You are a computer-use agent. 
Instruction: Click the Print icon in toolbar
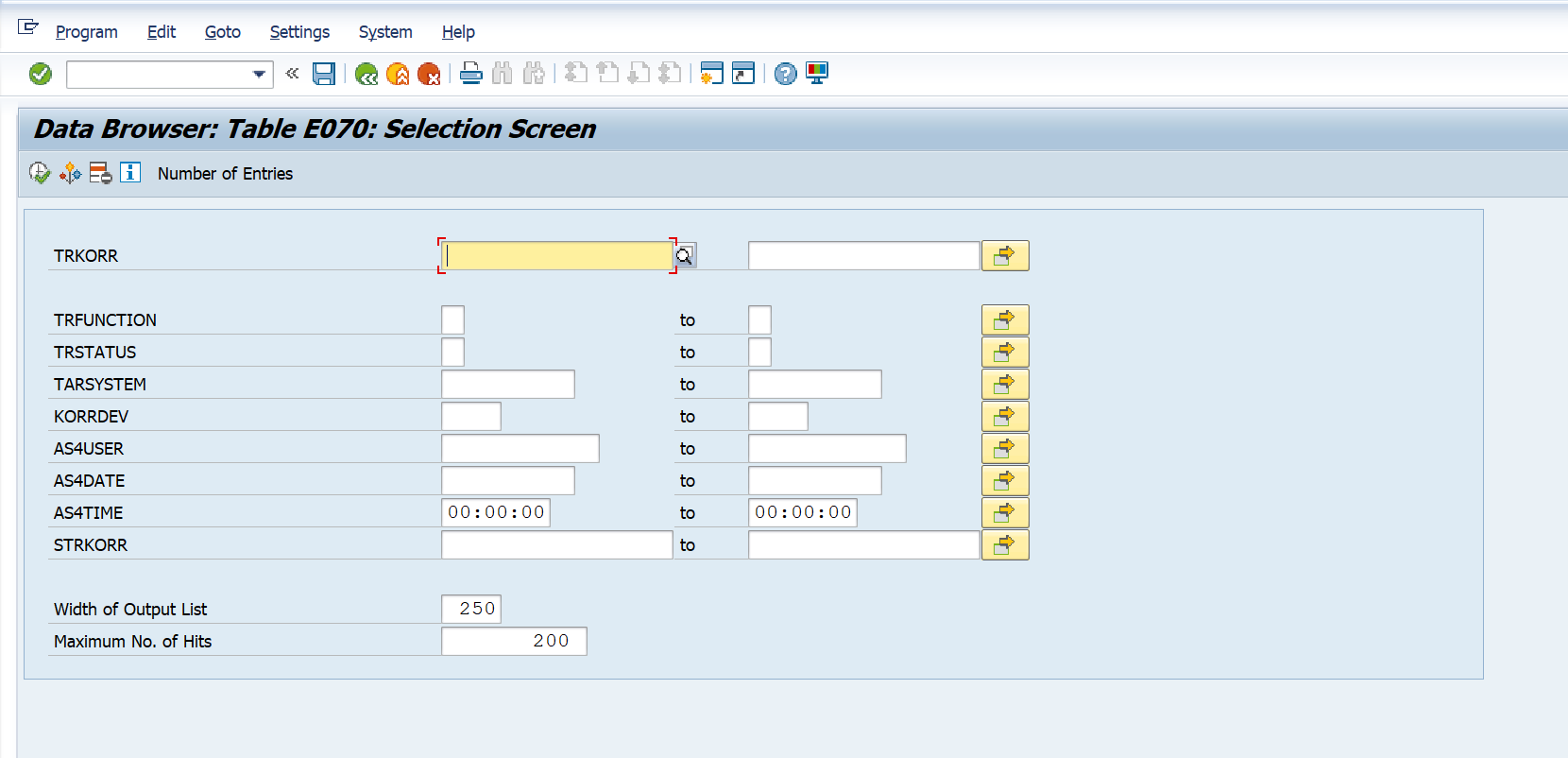tap(470, 74)
